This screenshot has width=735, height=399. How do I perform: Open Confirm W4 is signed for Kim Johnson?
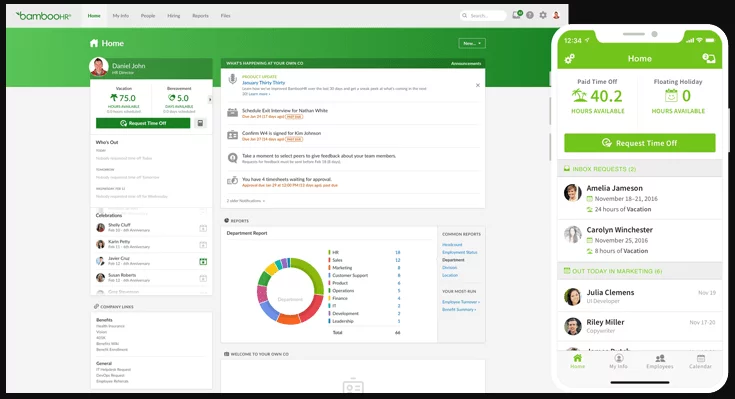[x=281, y=133]
